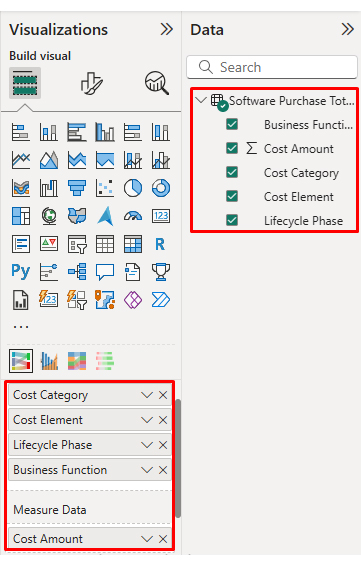
Task: Open the Cost Element field well dropdown
Action: [x=147, y=420]
